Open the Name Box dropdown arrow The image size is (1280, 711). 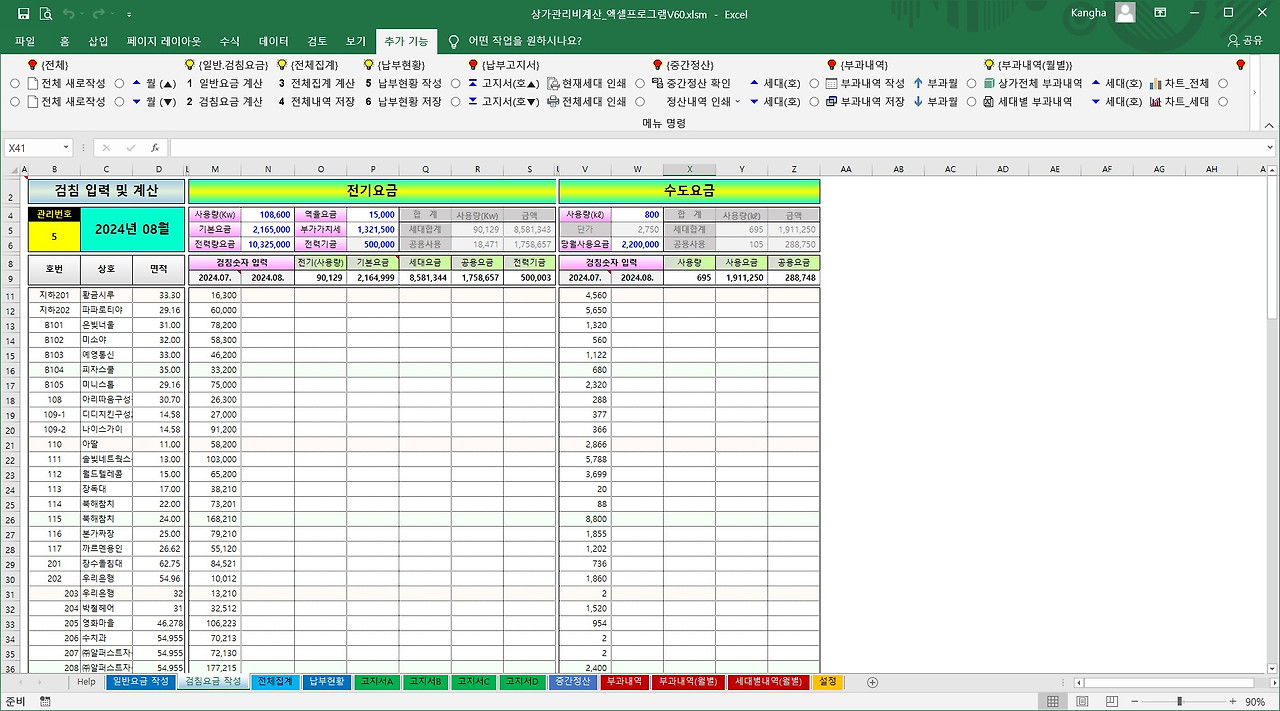tap(66, 148)
